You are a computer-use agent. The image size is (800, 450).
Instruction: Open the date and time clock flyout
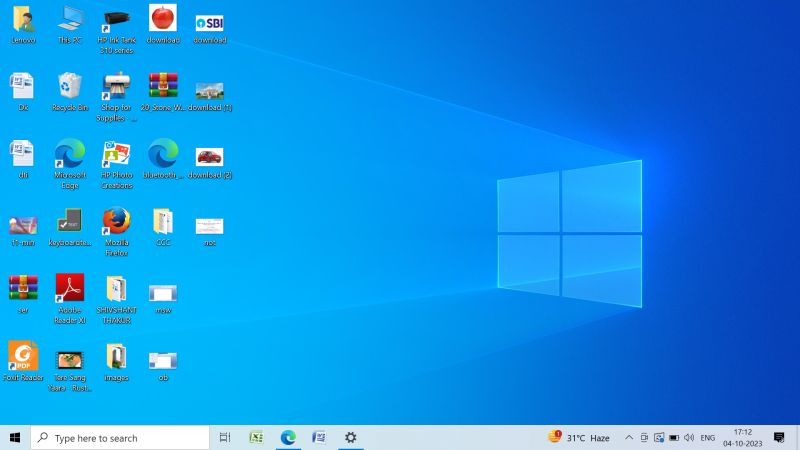pyautogui.click(x=743, y=438)
